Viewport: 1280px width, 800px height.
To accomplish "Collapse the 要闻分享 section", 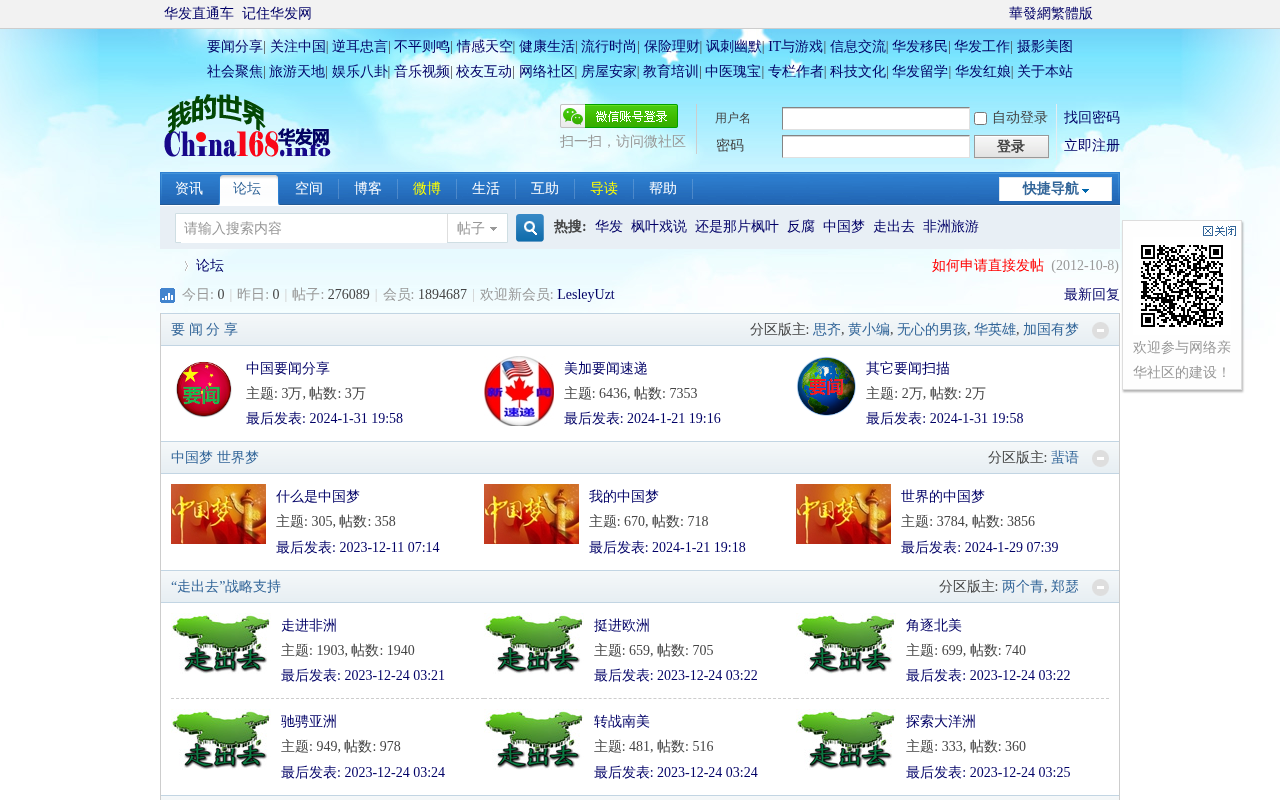I will (x=1100, y=330).
